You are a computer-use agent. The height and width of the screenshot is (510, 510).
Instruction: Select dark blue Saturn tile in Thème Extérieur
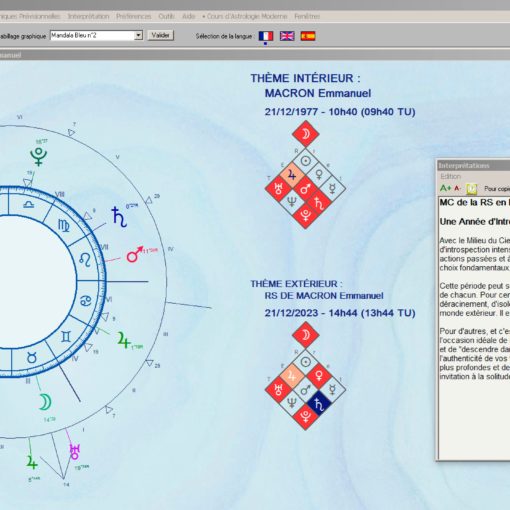(319, 403)
